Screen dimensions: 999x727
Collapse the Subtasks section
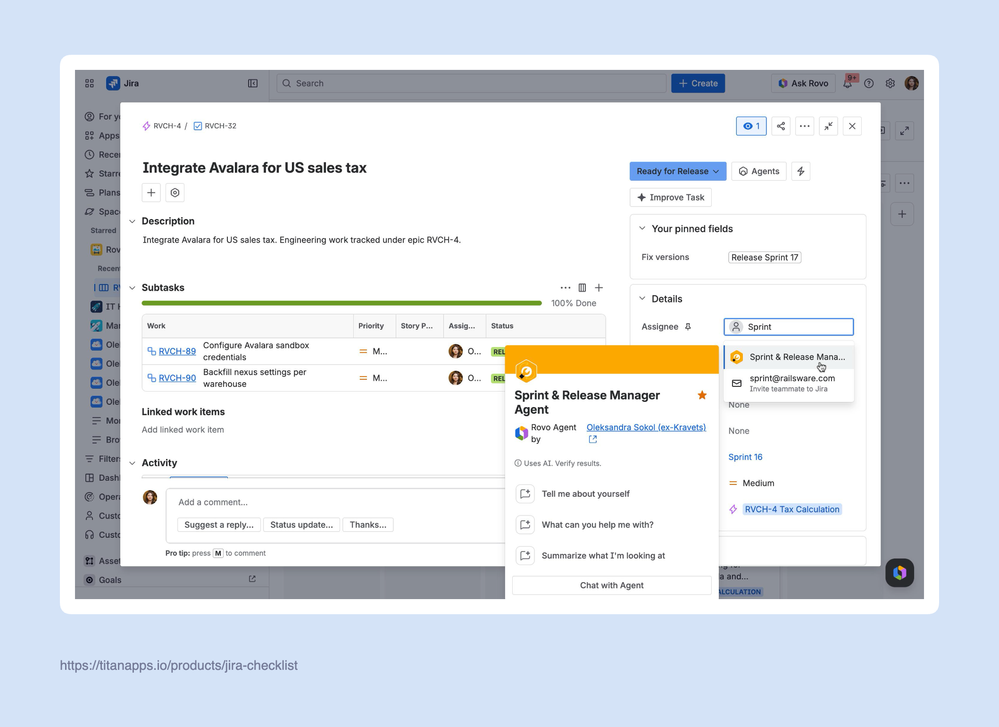[x=133, y=288]
